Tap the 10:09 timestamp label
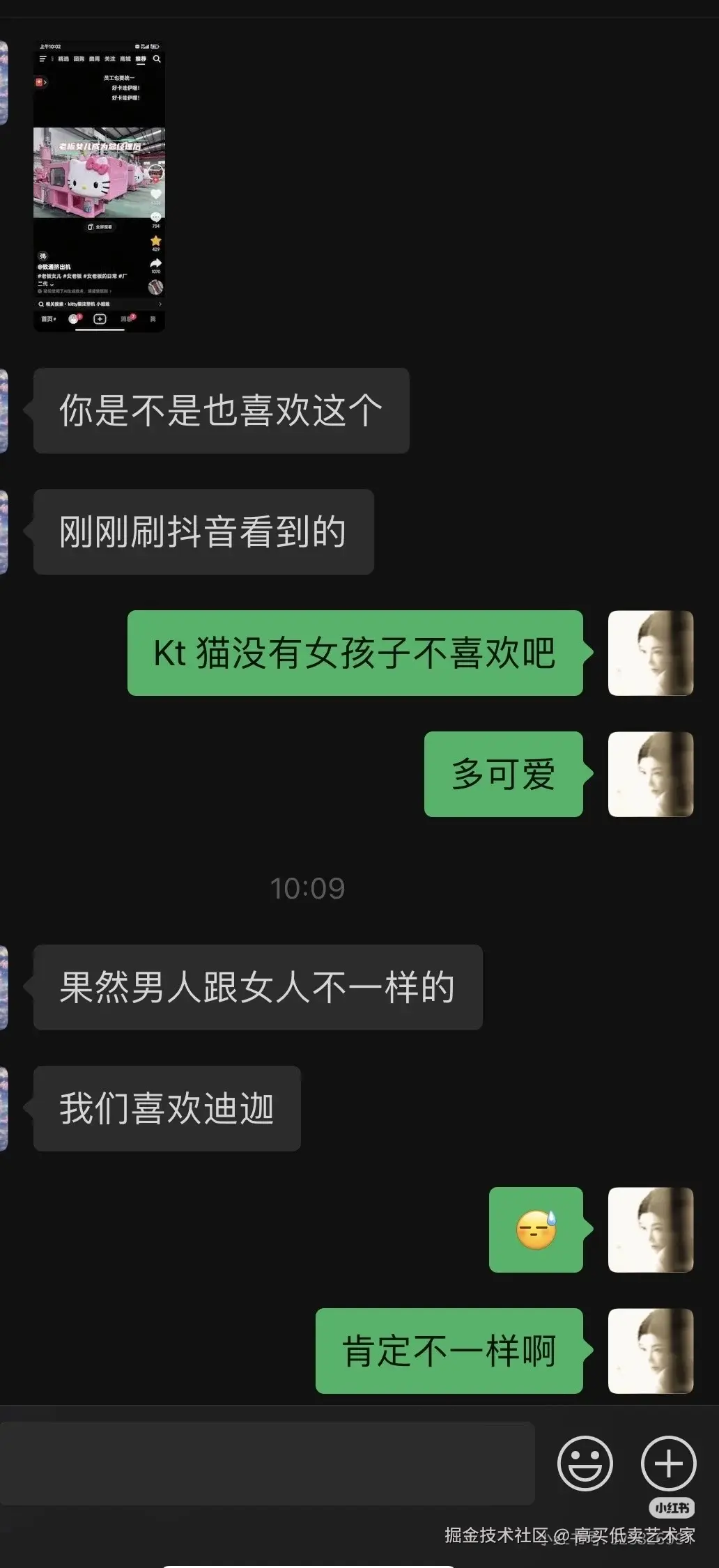 [x=307, y=888]
